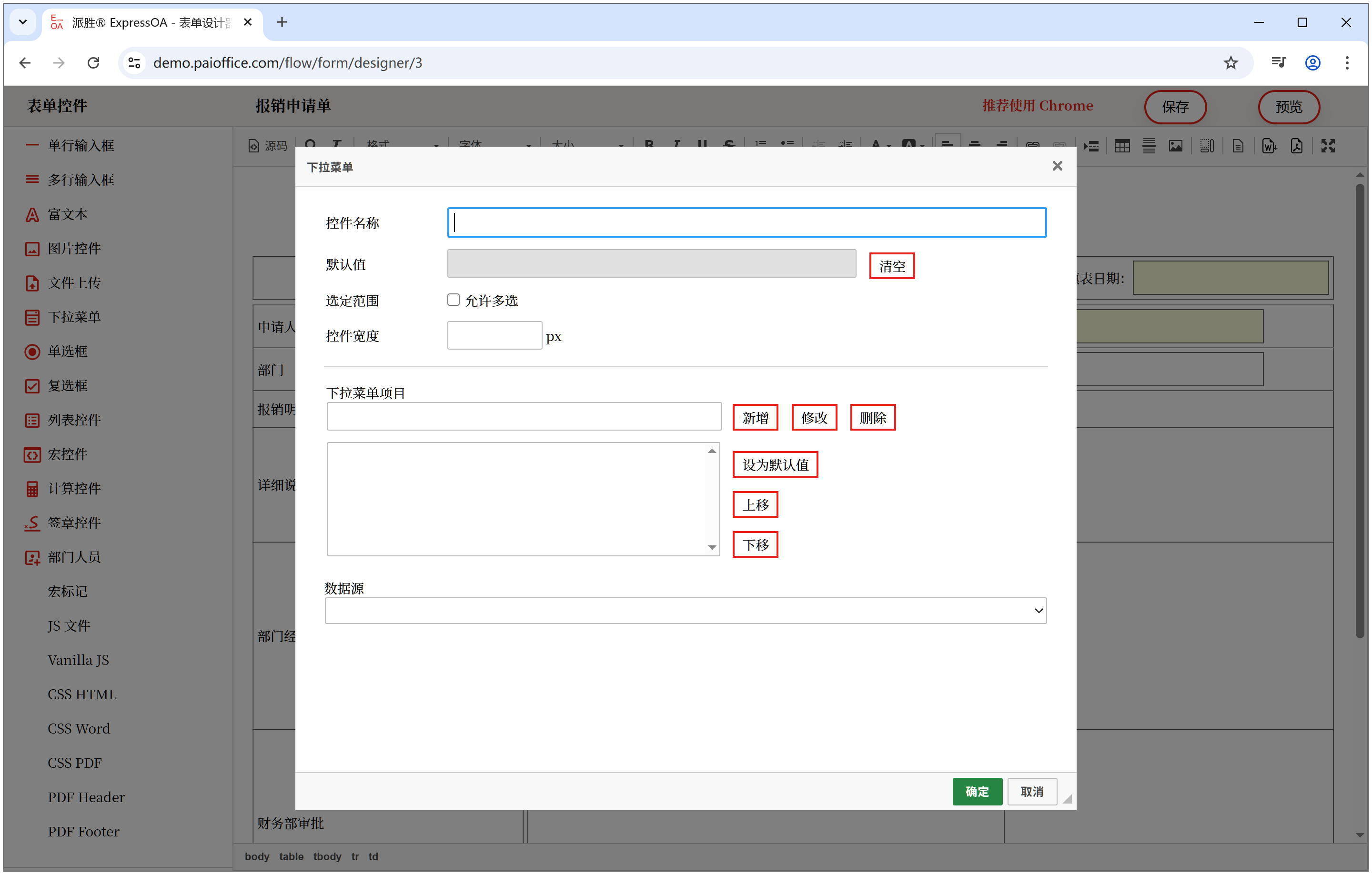Open the 数据源 dropdown
Viewport: 1372px width, 875px height.
point(686,610)
